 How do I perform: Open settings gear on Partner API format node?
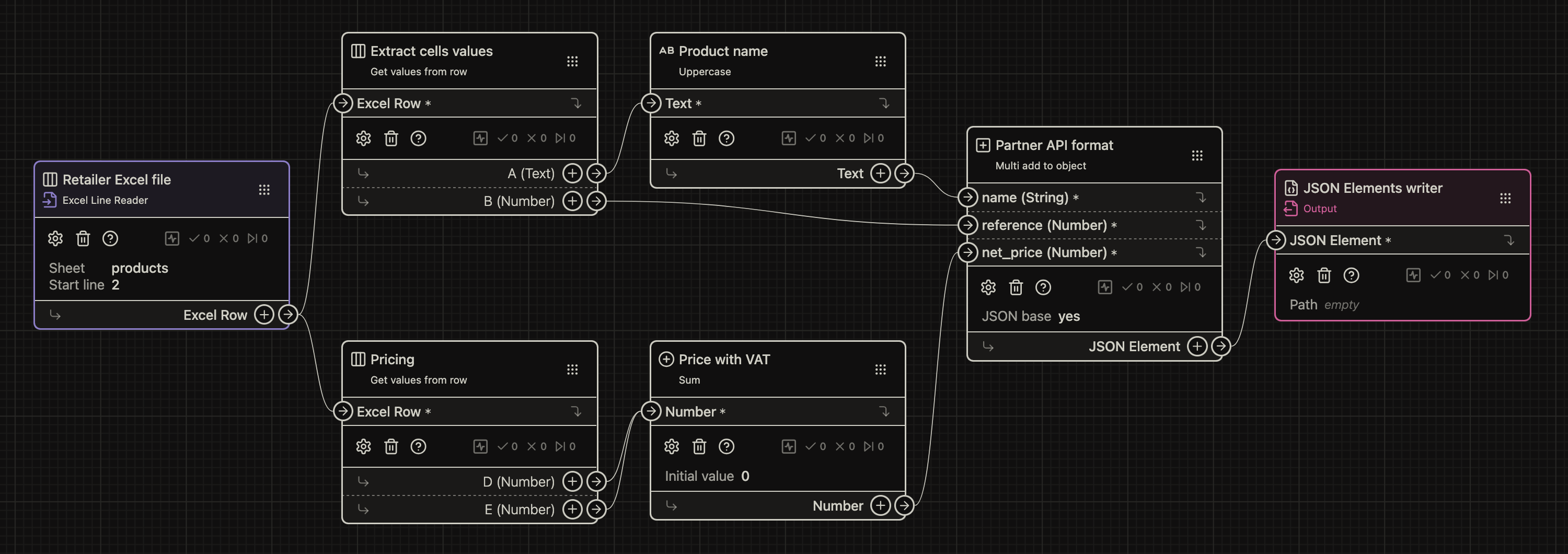(988, 287)
